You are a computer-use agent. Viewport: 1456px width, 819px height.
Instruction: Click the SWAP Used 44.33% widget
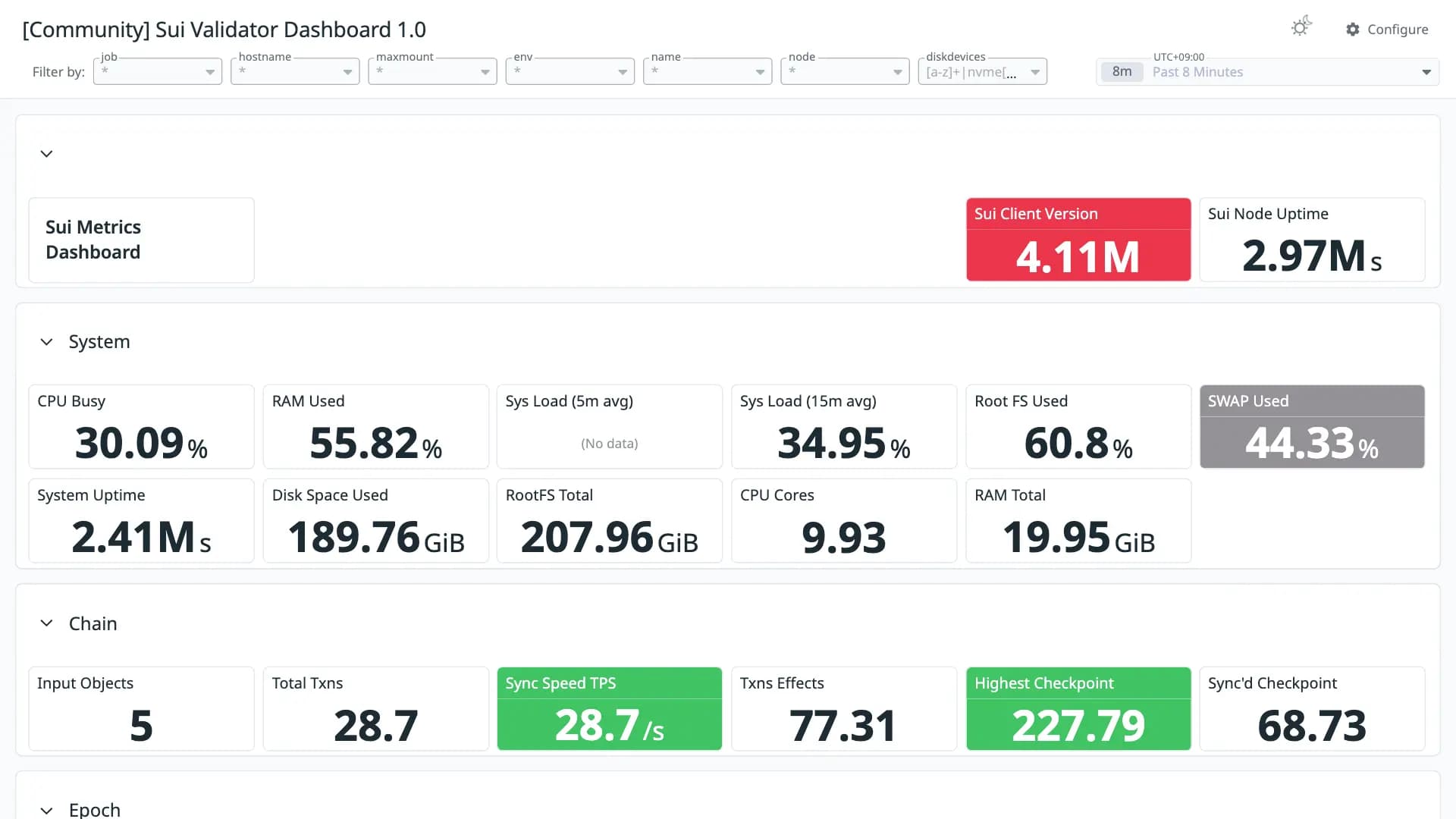click(1312, 427)
